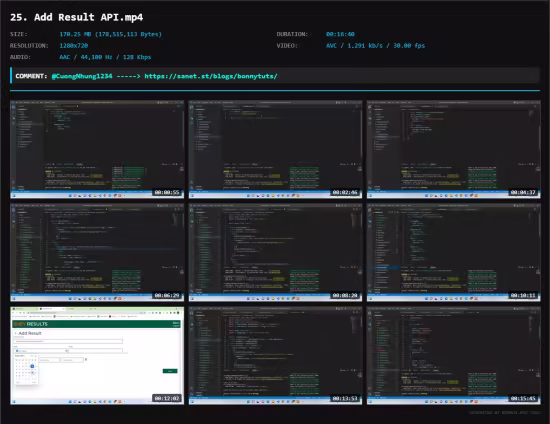Select the resolution value 1280x720
Image resolution: width=550 pixels, height=424 pixels.
click(x=74, y=46)
